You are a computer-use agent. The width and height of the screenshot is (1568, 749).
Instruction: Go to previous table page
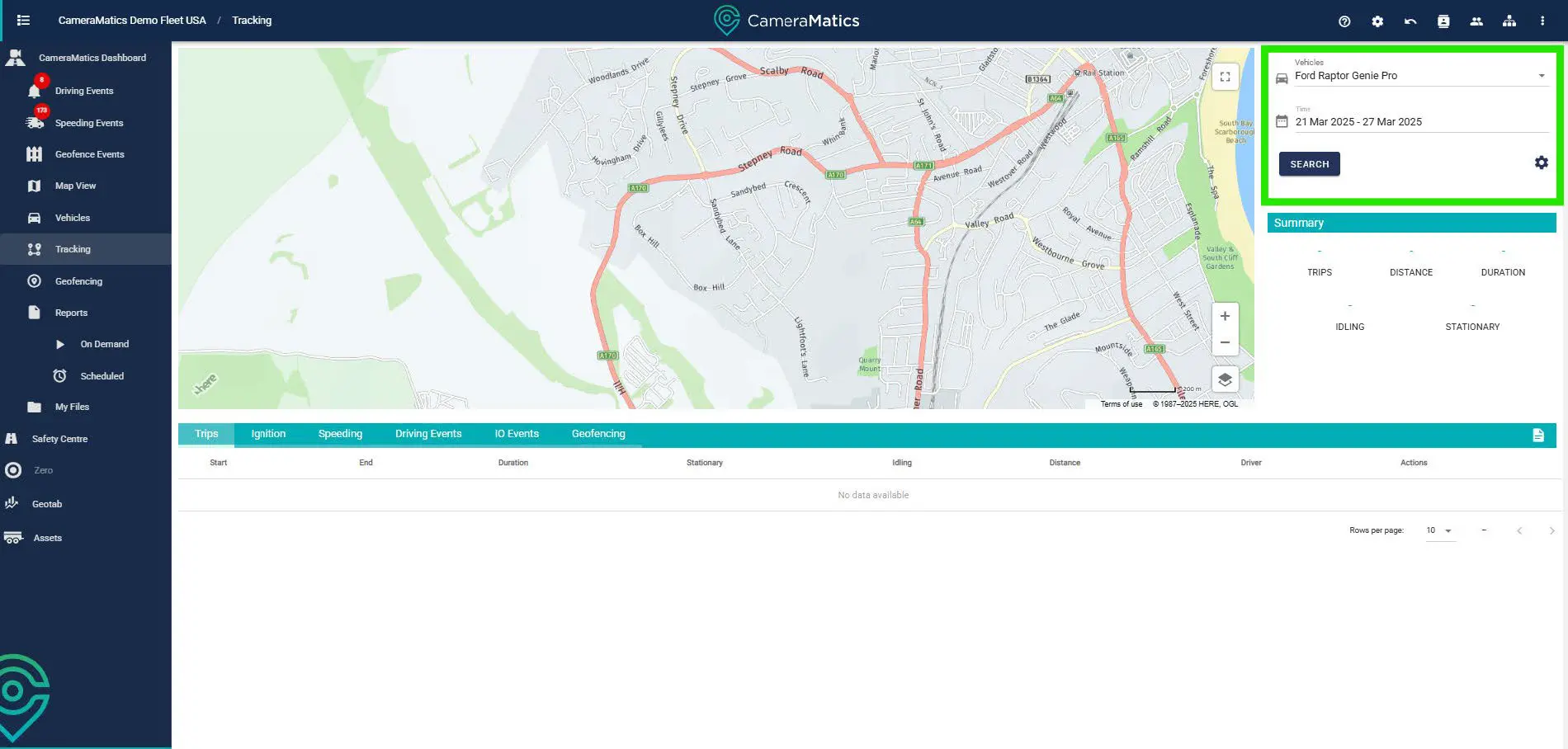point(1519,530)
